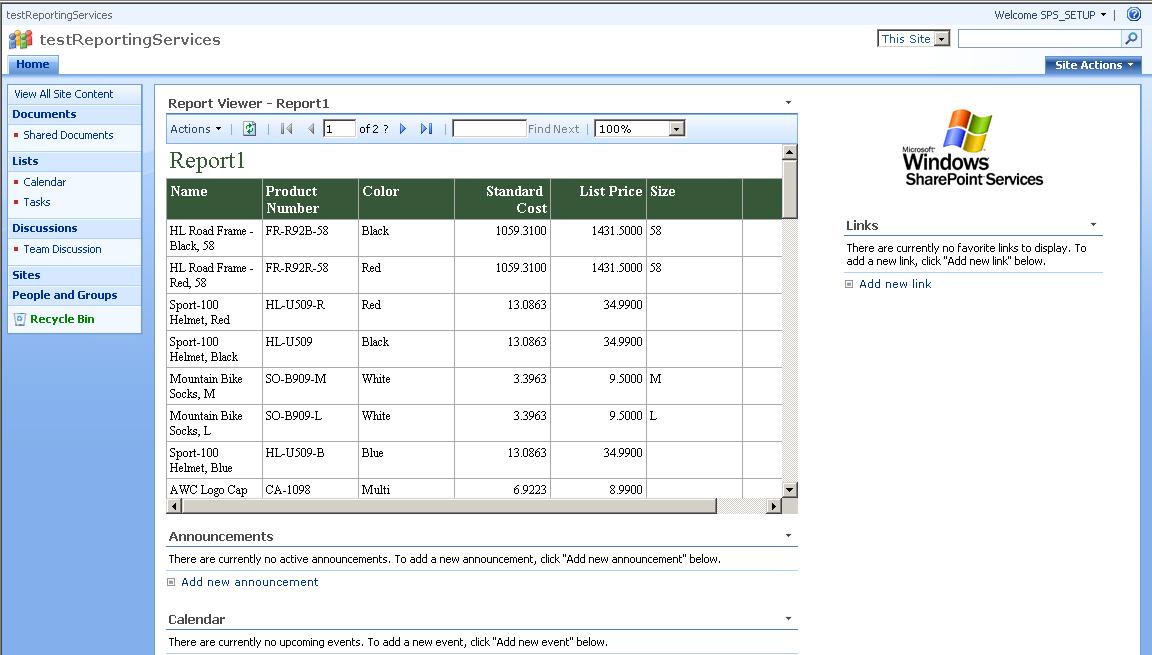The height and width of the screenshot is (655, 1152).
Task: Click the testReportingServices breadcrumb at top left
Action: tap(60, 15)
